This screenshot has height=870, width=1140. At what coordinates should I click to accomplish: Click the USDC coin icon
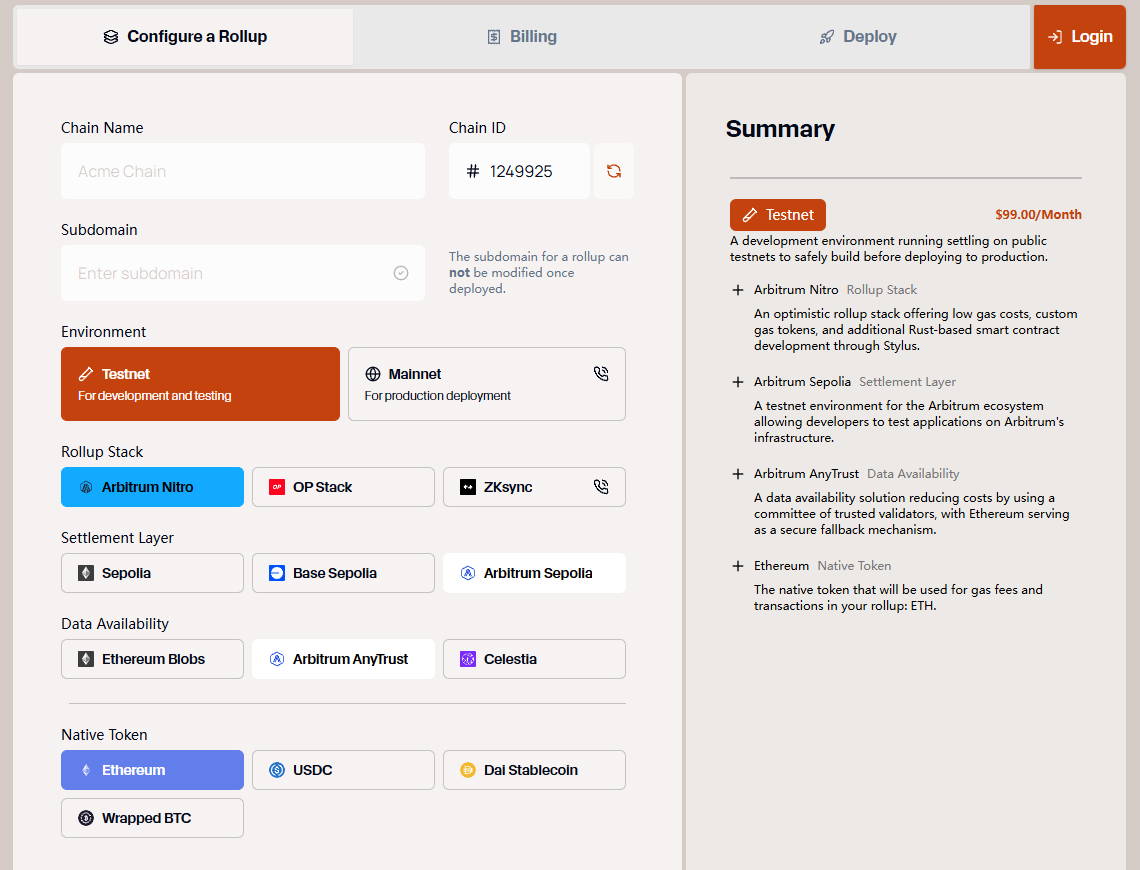coord(277,770)
